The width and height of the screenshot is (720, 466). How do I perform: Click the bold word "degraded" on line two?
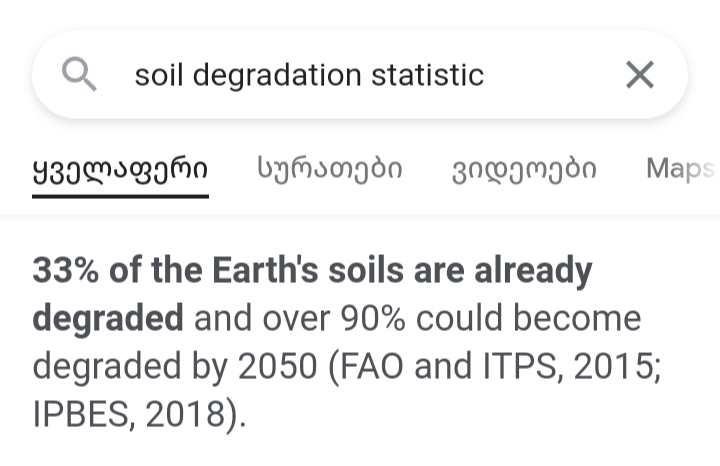tap(108, 319)
